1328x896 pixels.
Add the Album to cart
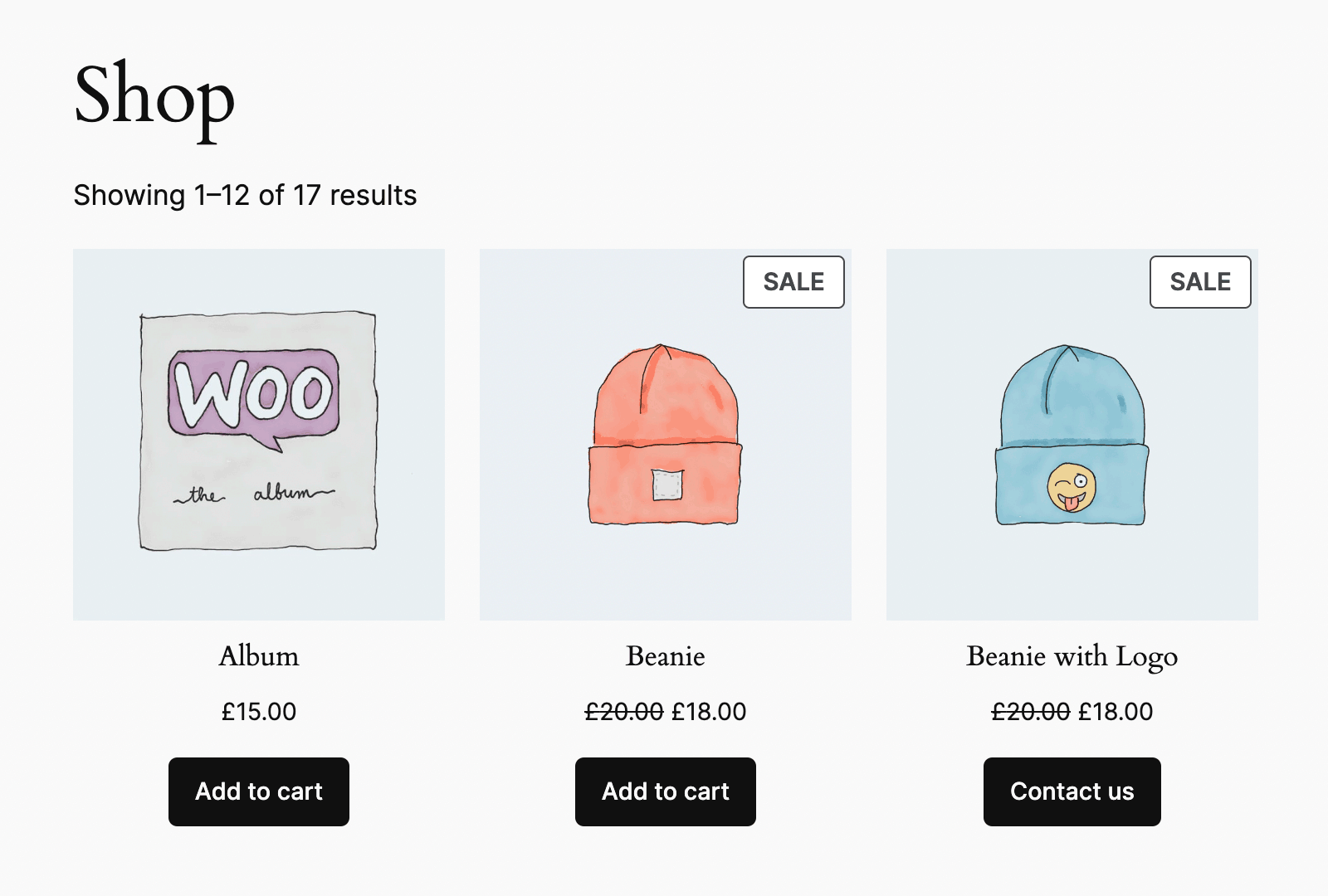(x=258, y=791)
